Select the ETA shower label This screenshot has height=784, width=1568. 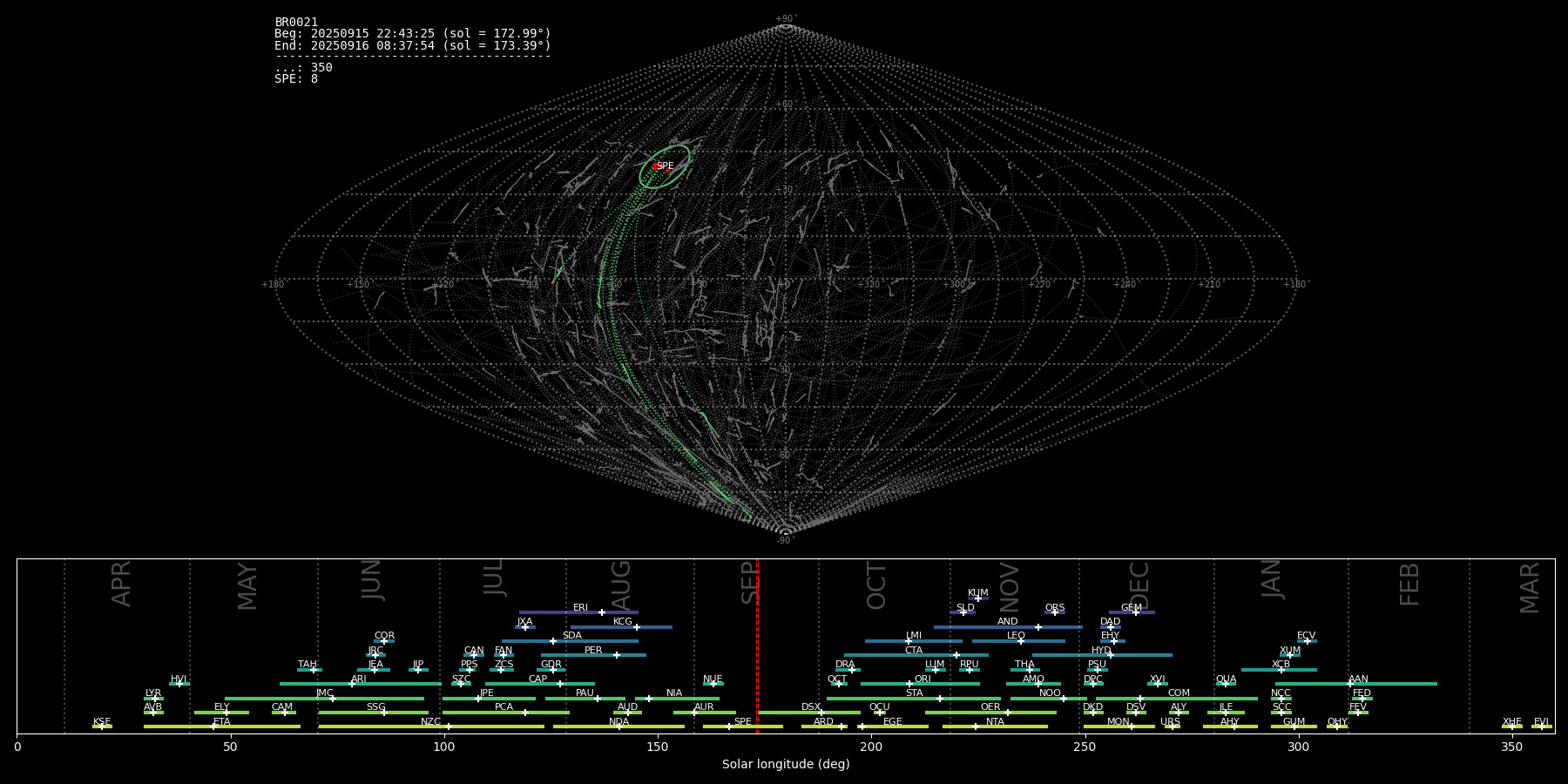pyautogui.click(x=222, y=721)
